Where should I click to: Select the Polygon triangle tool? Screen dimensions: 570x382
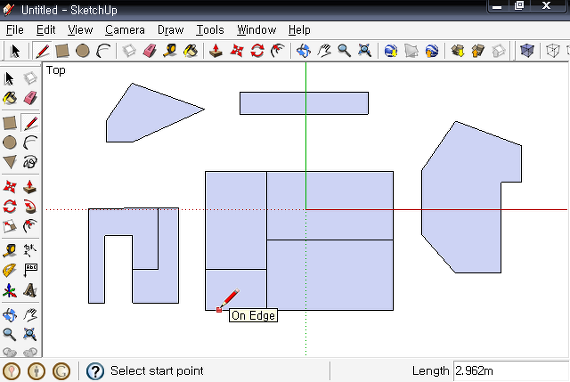click(9, 162)
